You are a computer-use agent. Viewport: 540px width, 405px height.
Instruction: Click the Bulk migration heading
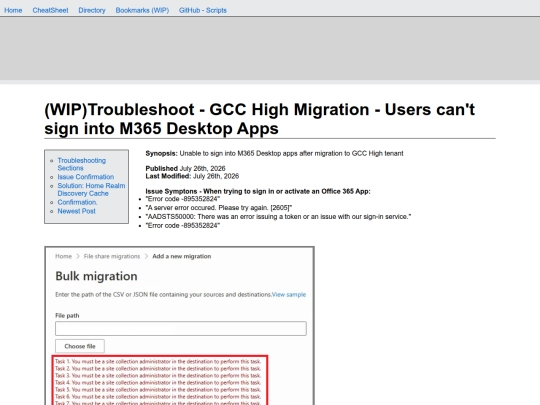96,276
